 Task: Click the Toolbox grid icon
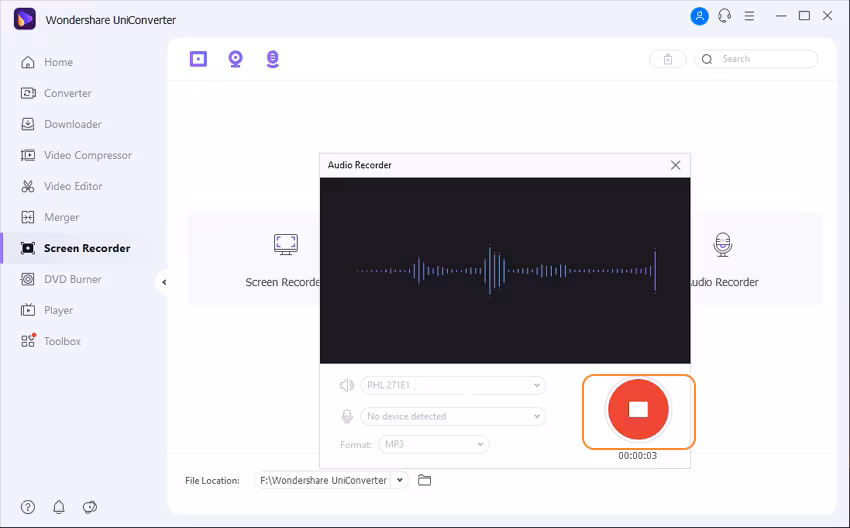pyautogui.click(x=28, y=341)
